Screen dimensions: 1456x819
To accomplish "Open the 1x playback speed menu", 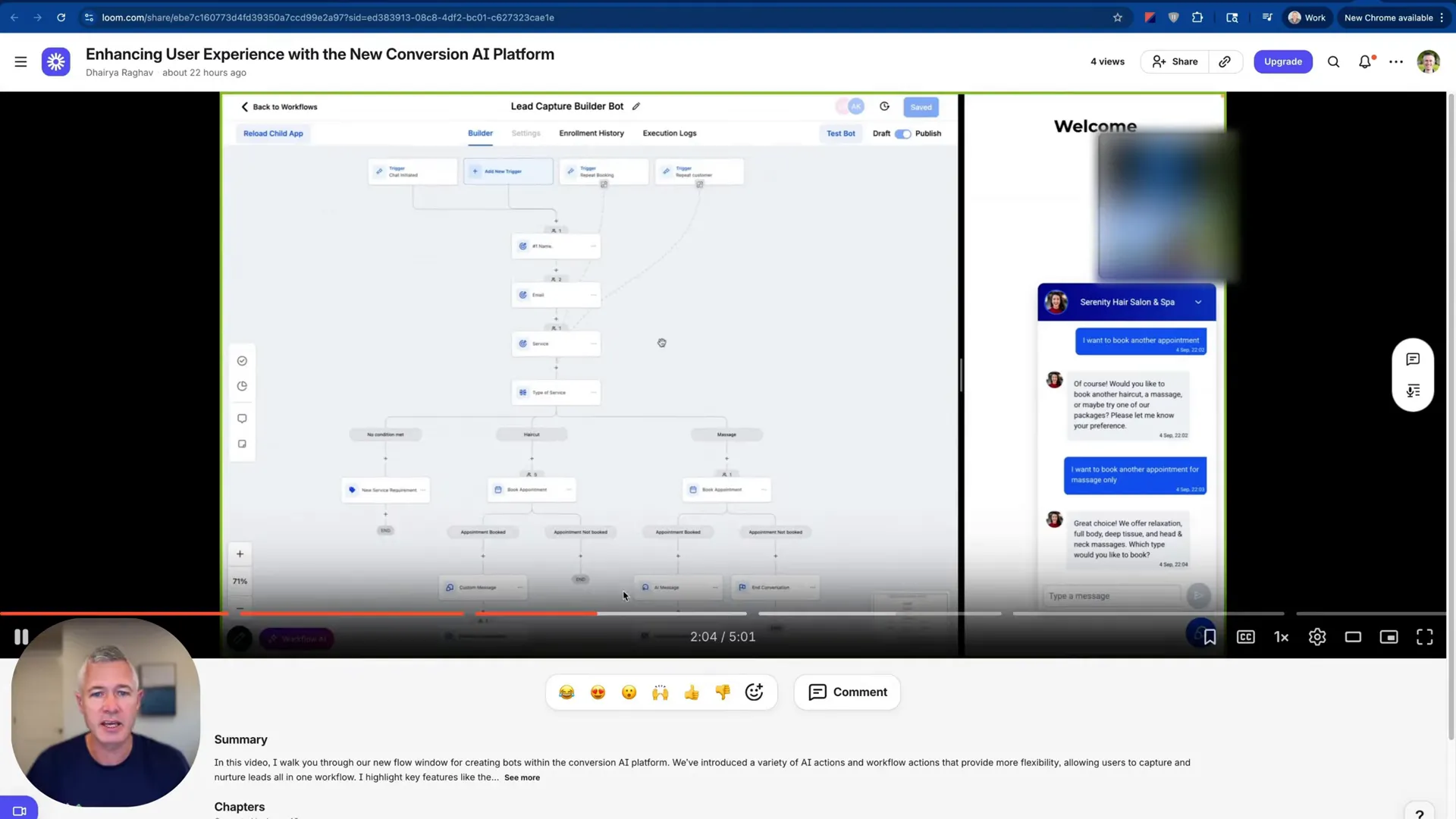I will pos(1281,637).
